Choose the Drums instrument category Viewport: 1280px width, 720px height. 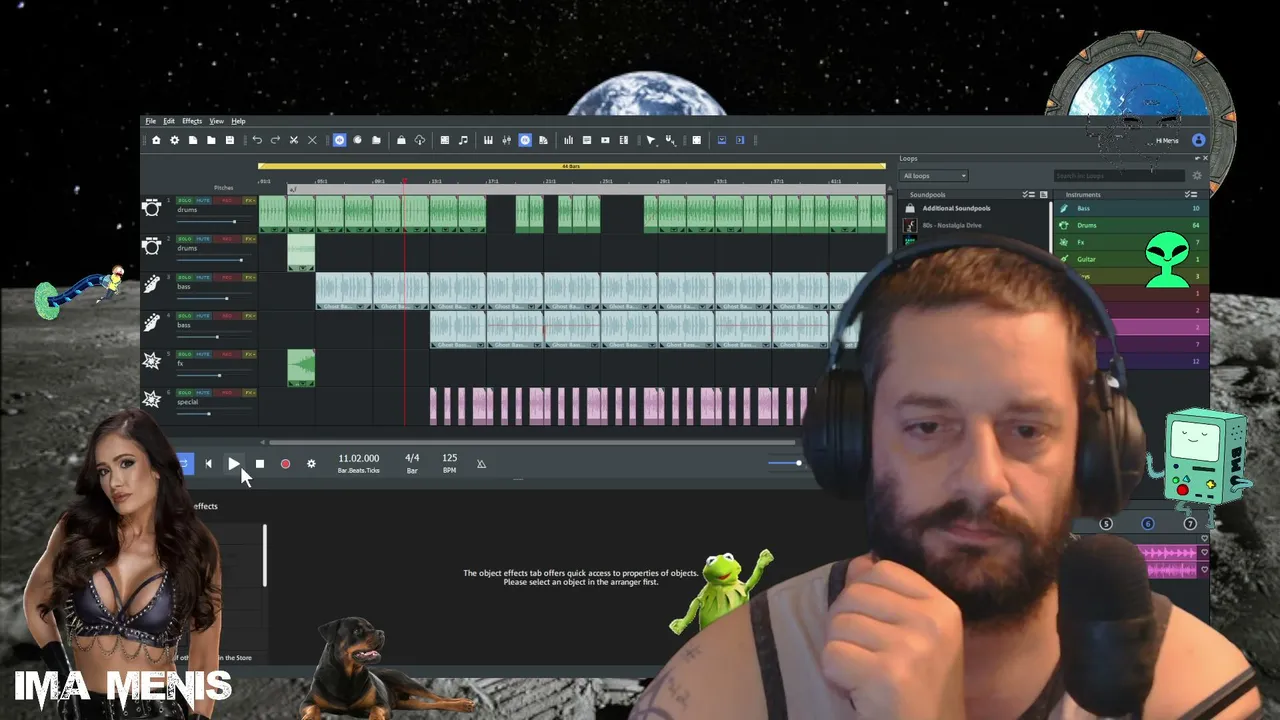[1132, 226]
